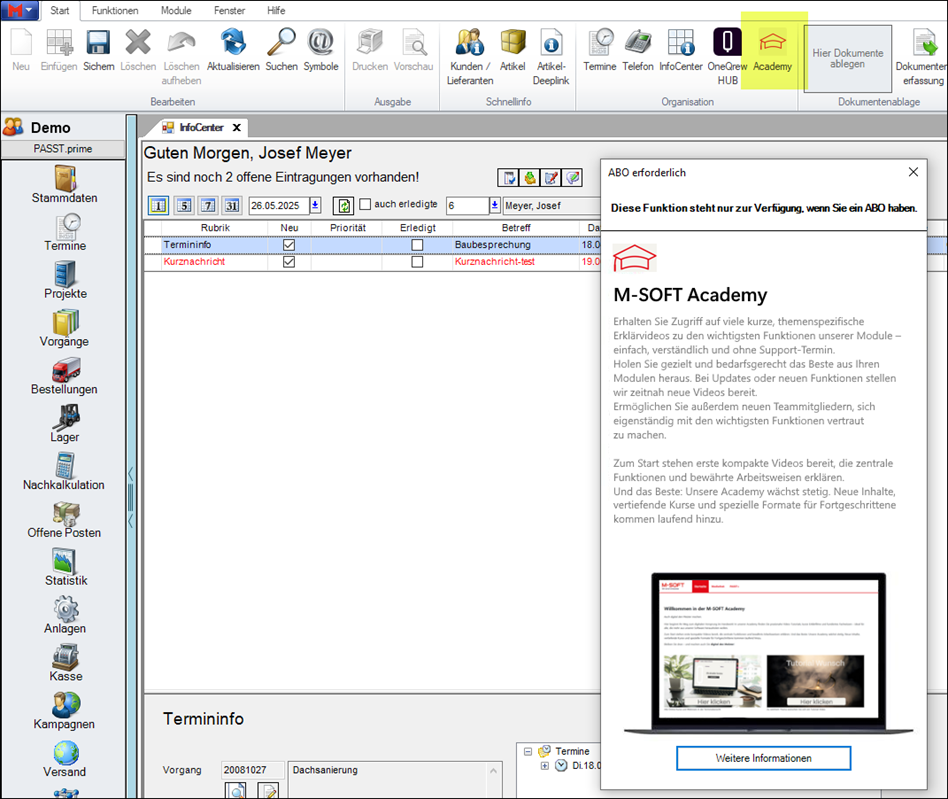Open the Academy from the ribbon
The image size is (948, 799).
pyautogui.click(x=773, y=50)
